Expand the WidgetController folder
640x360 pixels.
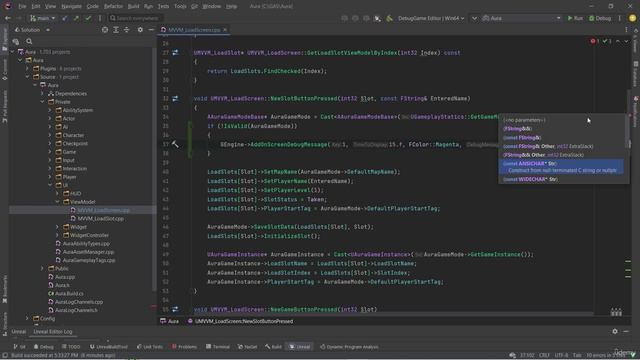tap(57, 235)
